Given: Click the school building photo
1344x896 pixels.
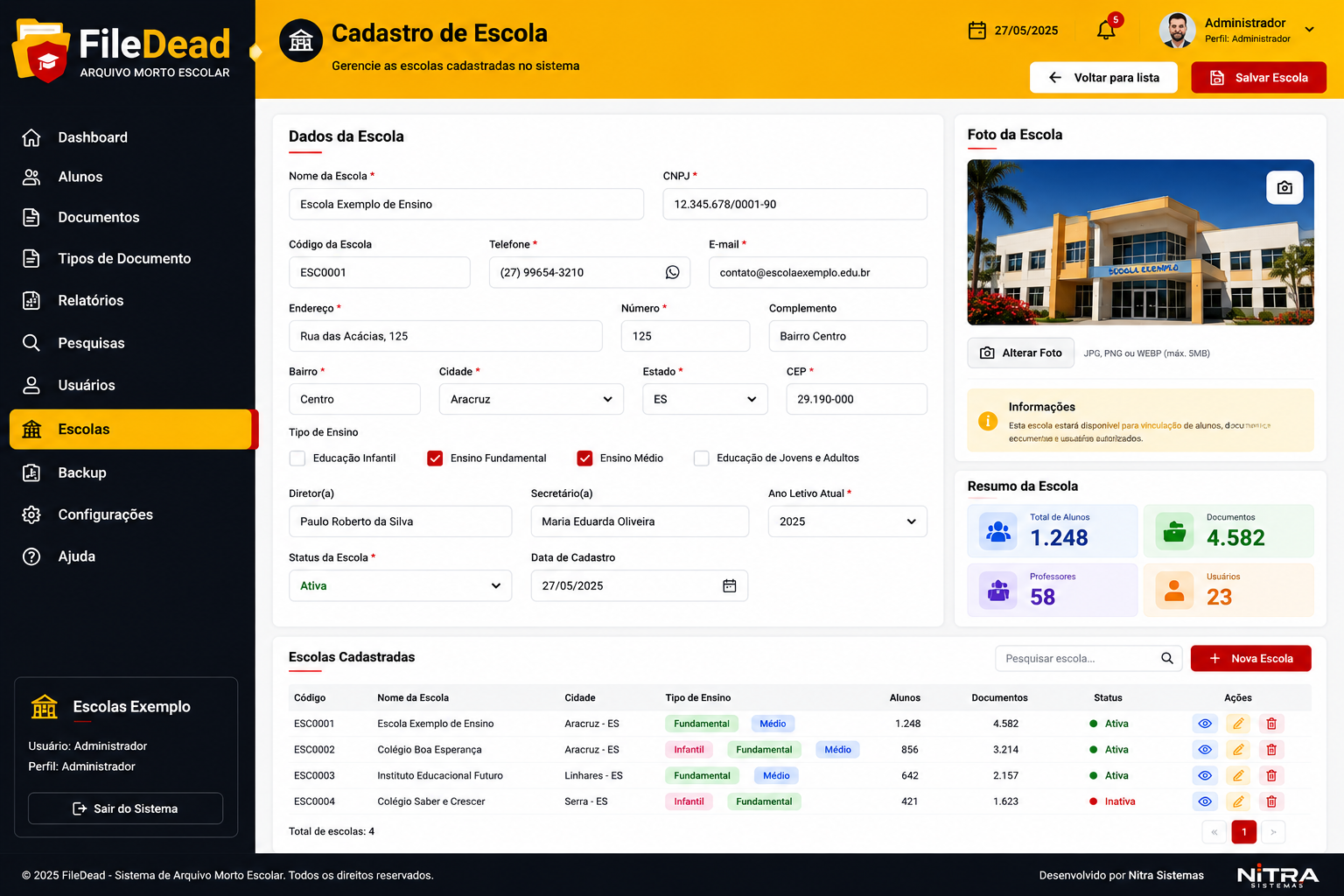Looking at the screenshot, I should click(x=1140, y=242).
